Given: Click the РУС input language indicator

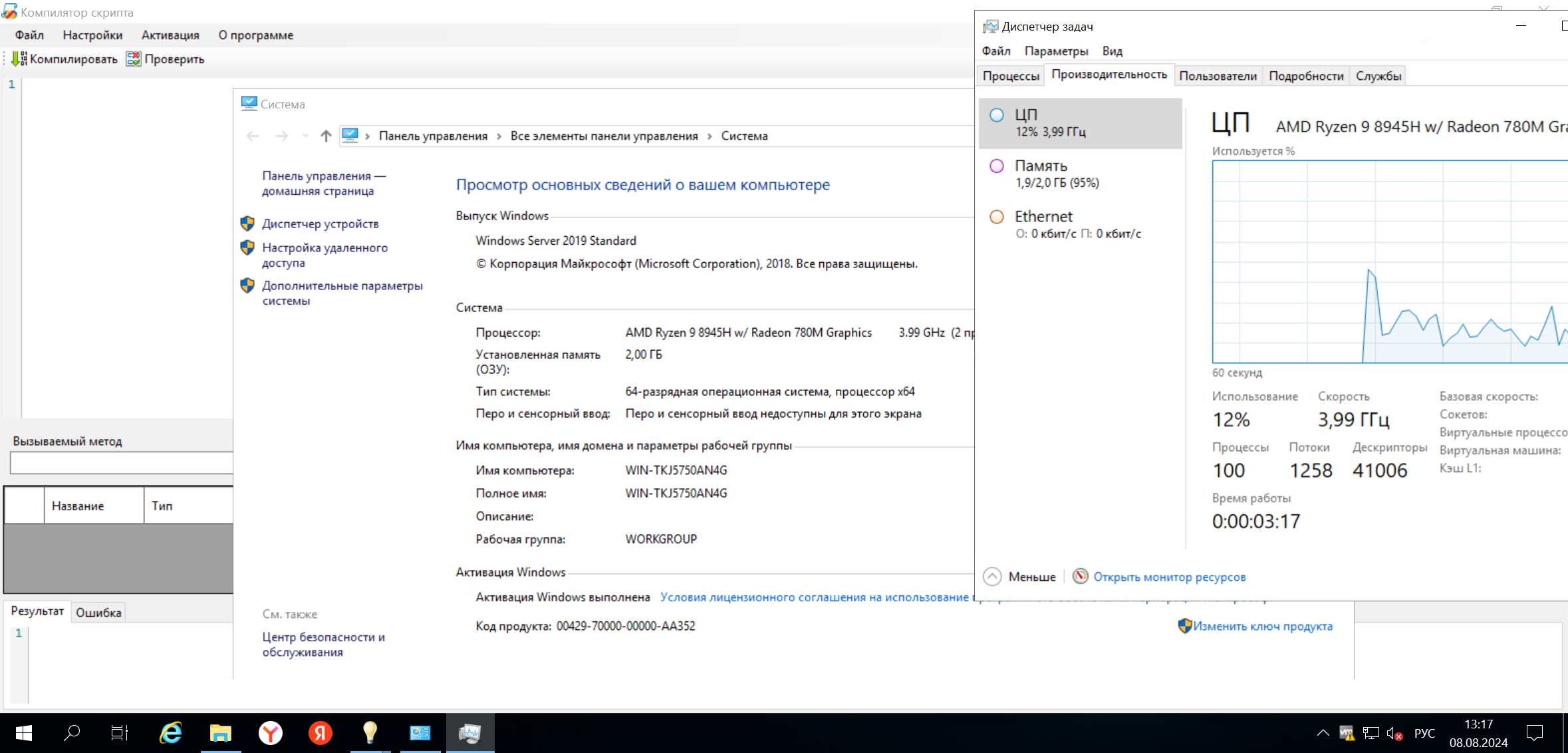Looking at the screenshot, I should click(1424, 733).
